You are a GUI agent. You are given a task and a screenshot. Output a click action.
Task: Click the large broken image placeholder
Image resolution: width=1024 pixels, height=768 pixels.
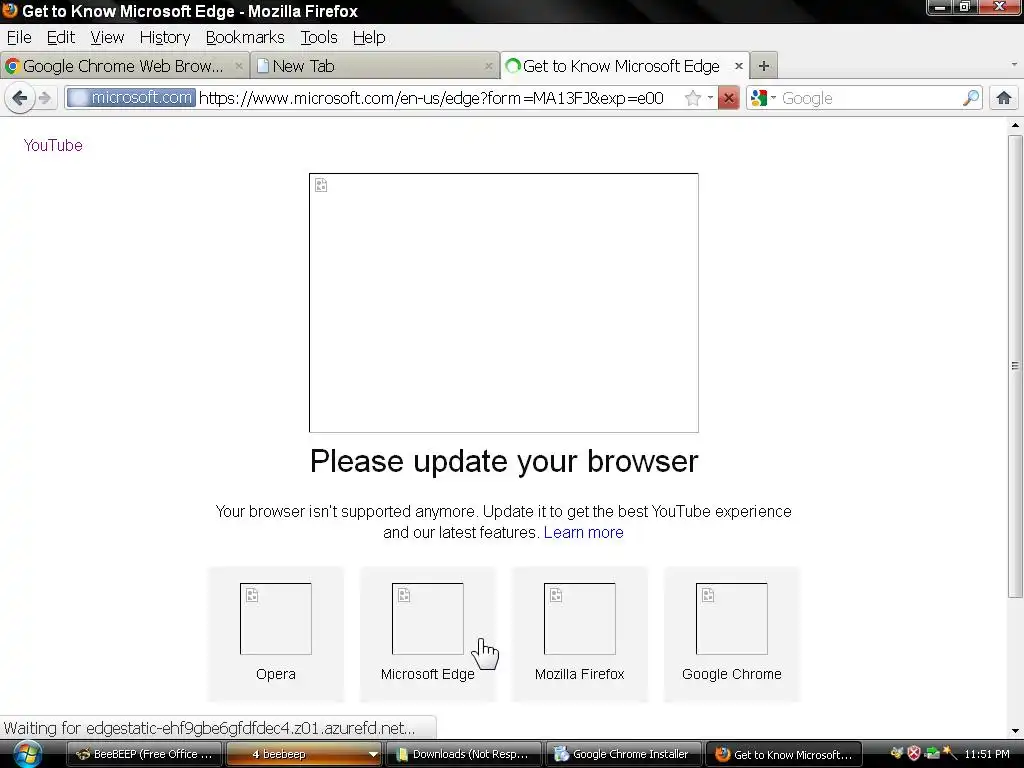point(504,302)
